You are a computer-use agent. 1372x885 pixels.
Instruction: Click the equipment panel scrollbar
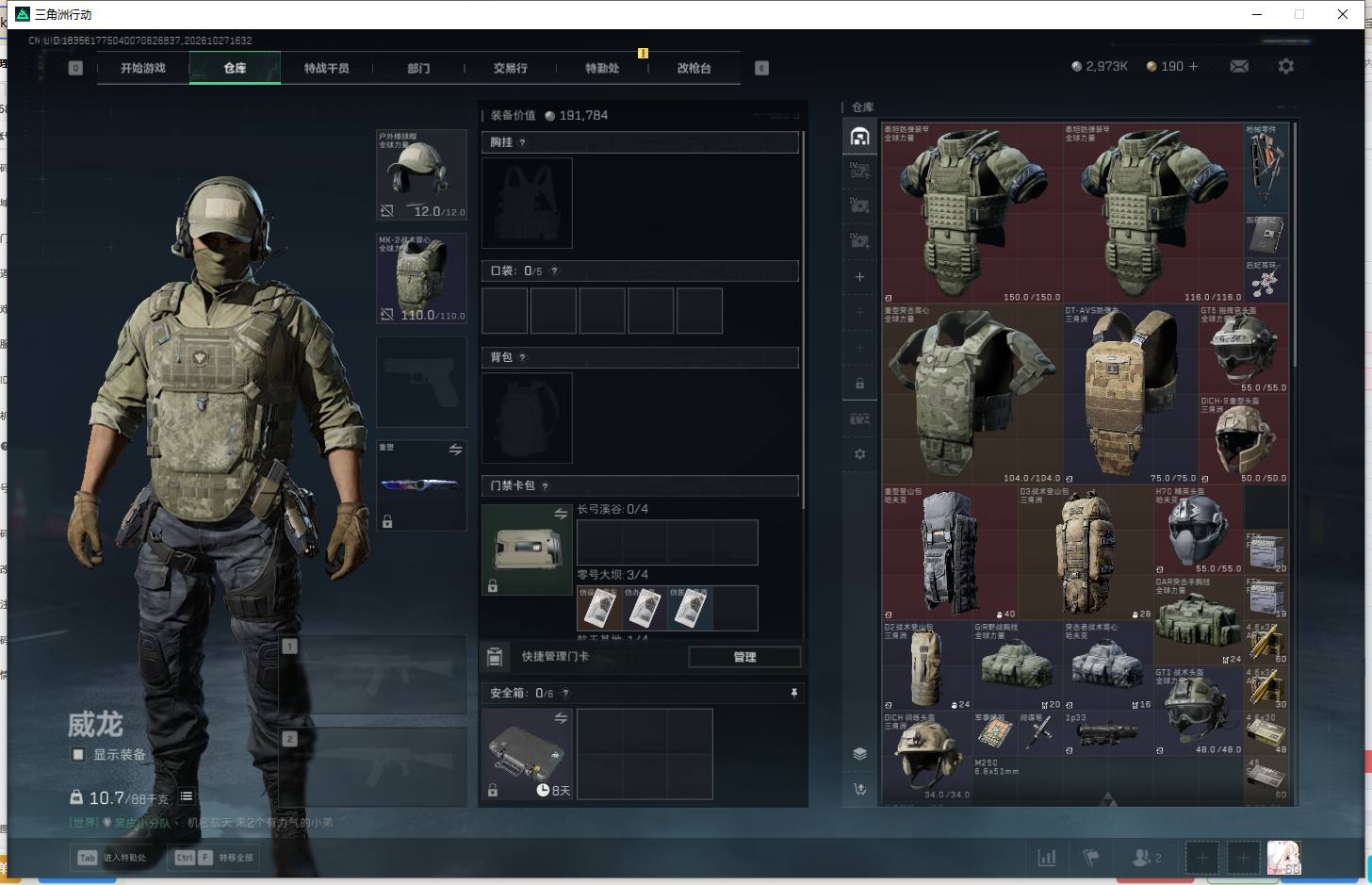coord(804,320)
